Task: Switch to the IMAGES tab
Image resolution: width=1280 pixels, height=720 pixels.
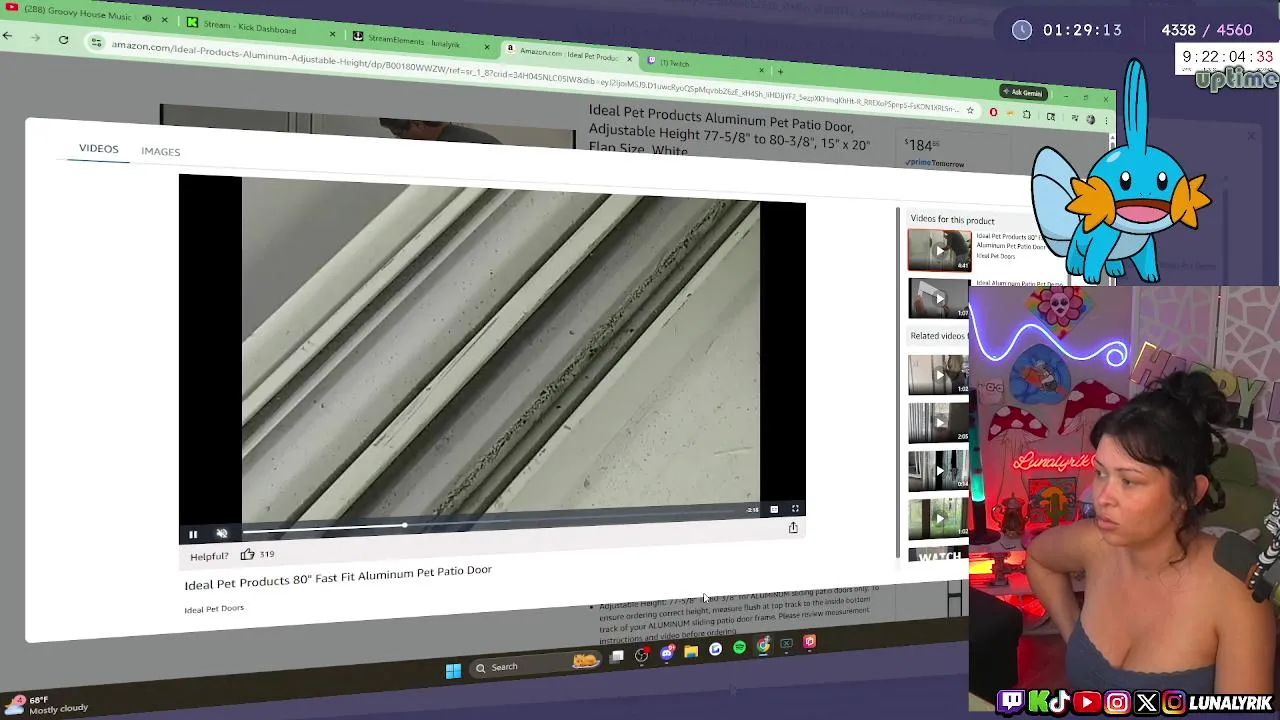Action: point(160,151)
